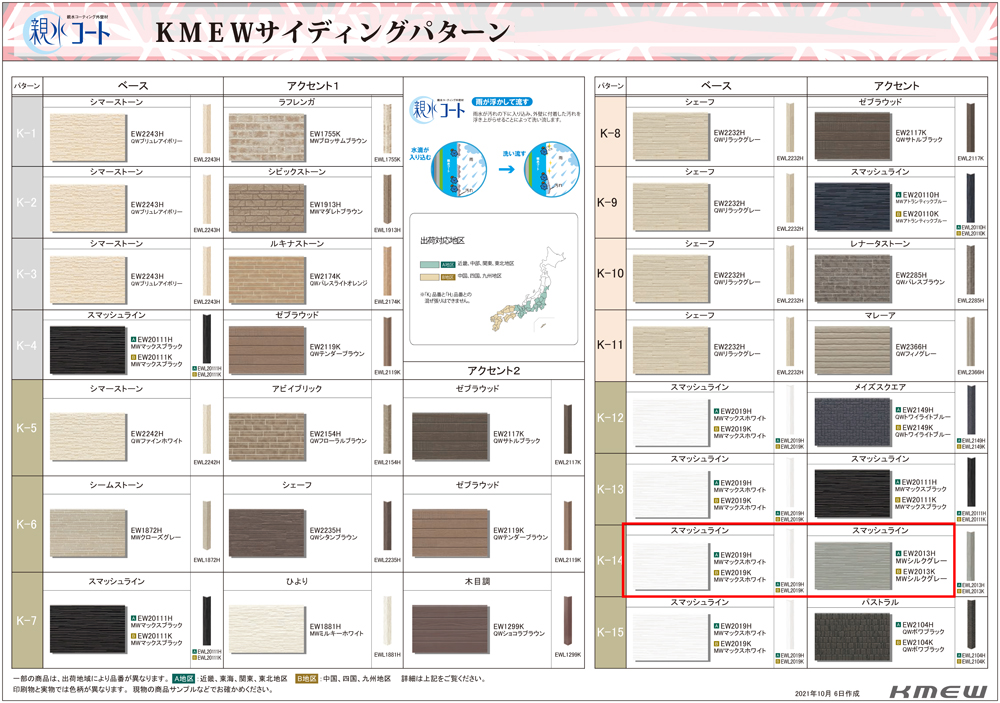The height and width of the screenshot is (703, 1000).
Task: Click the EW2285H product code
Action: click(911, 275)
